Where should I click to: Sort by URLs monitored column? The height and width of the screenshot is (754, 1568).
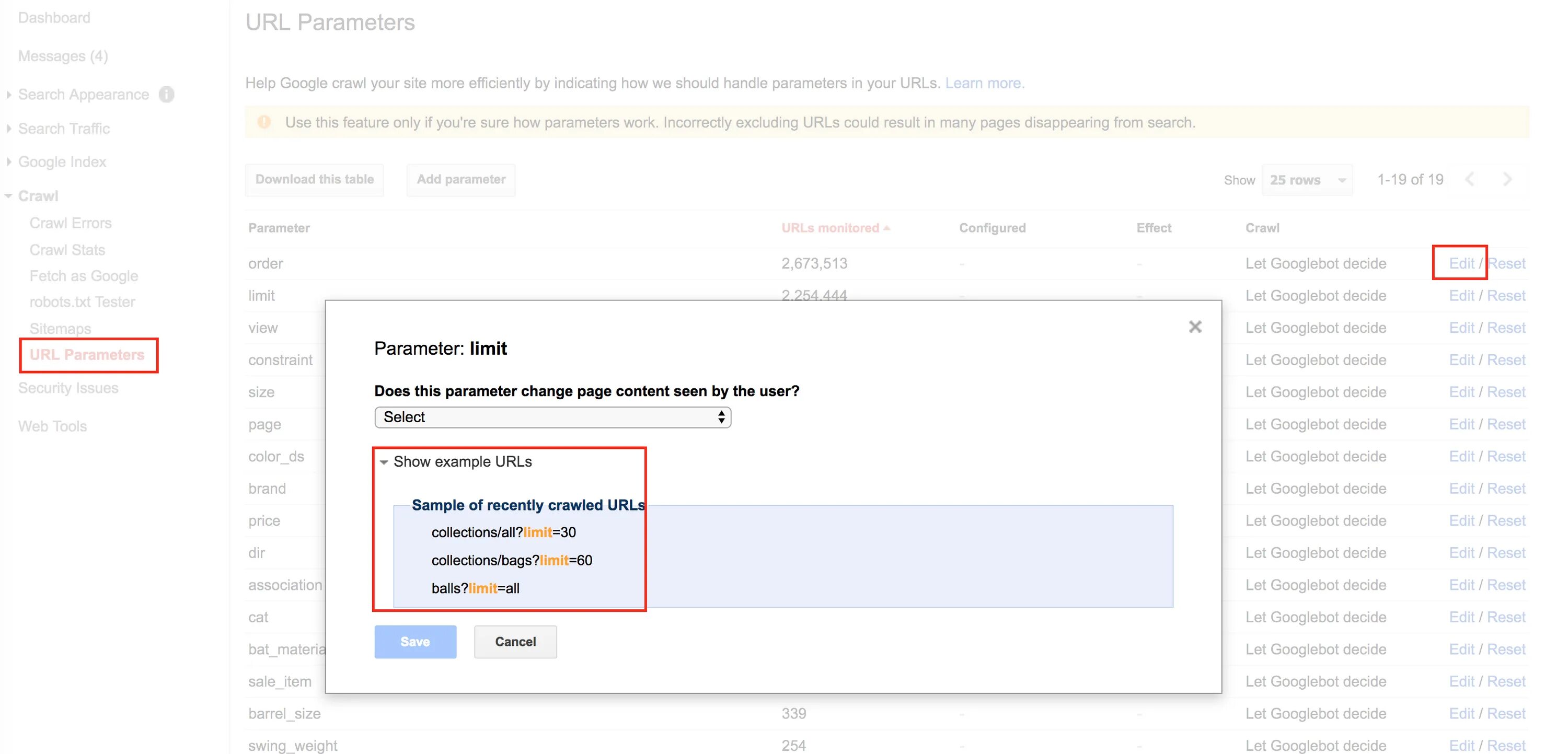[x=835, y=228]
